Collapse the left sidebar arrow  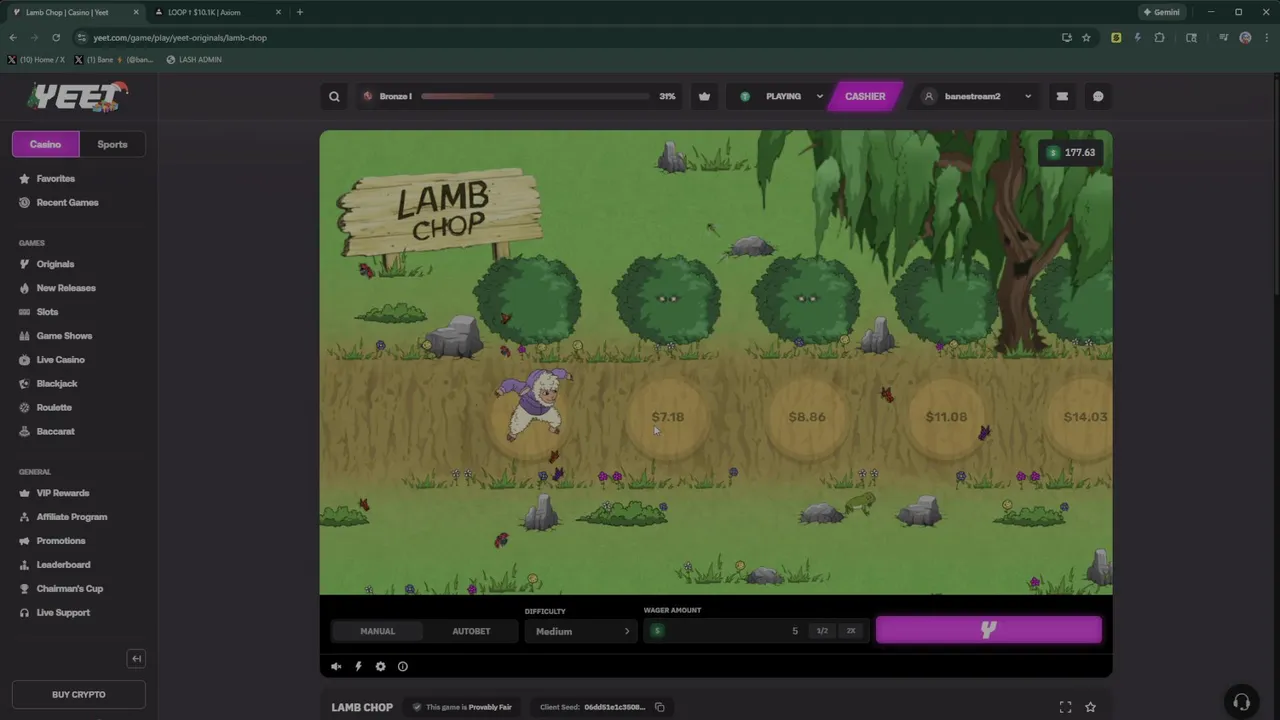[x=137, y=658]
